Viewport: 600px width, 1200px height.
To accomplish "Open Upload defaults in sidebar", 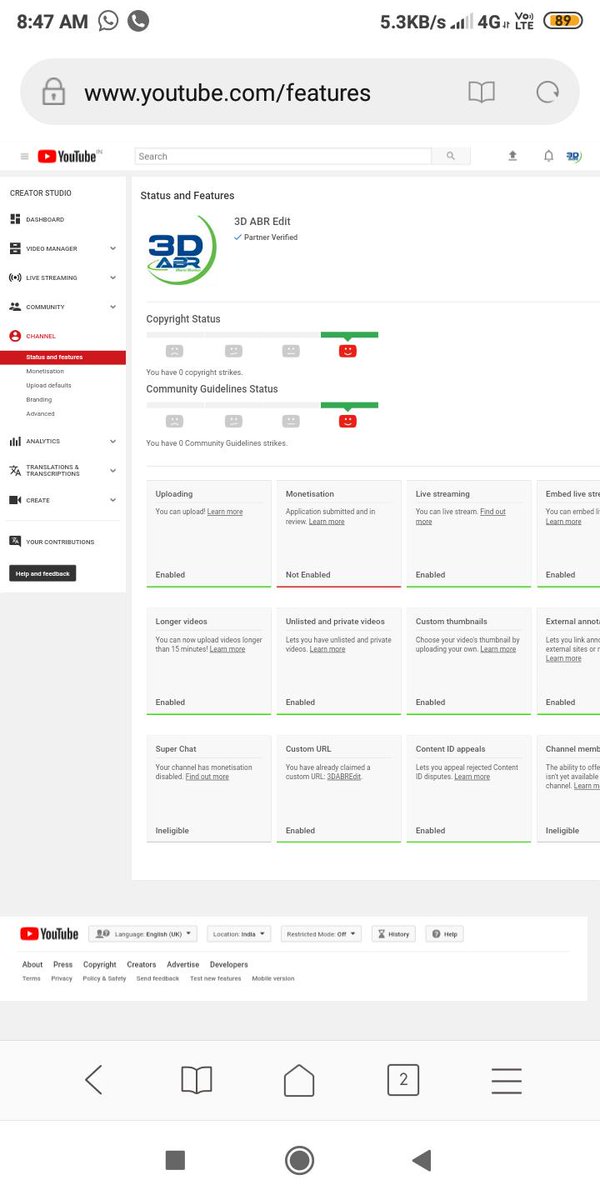I will (49, 385).
